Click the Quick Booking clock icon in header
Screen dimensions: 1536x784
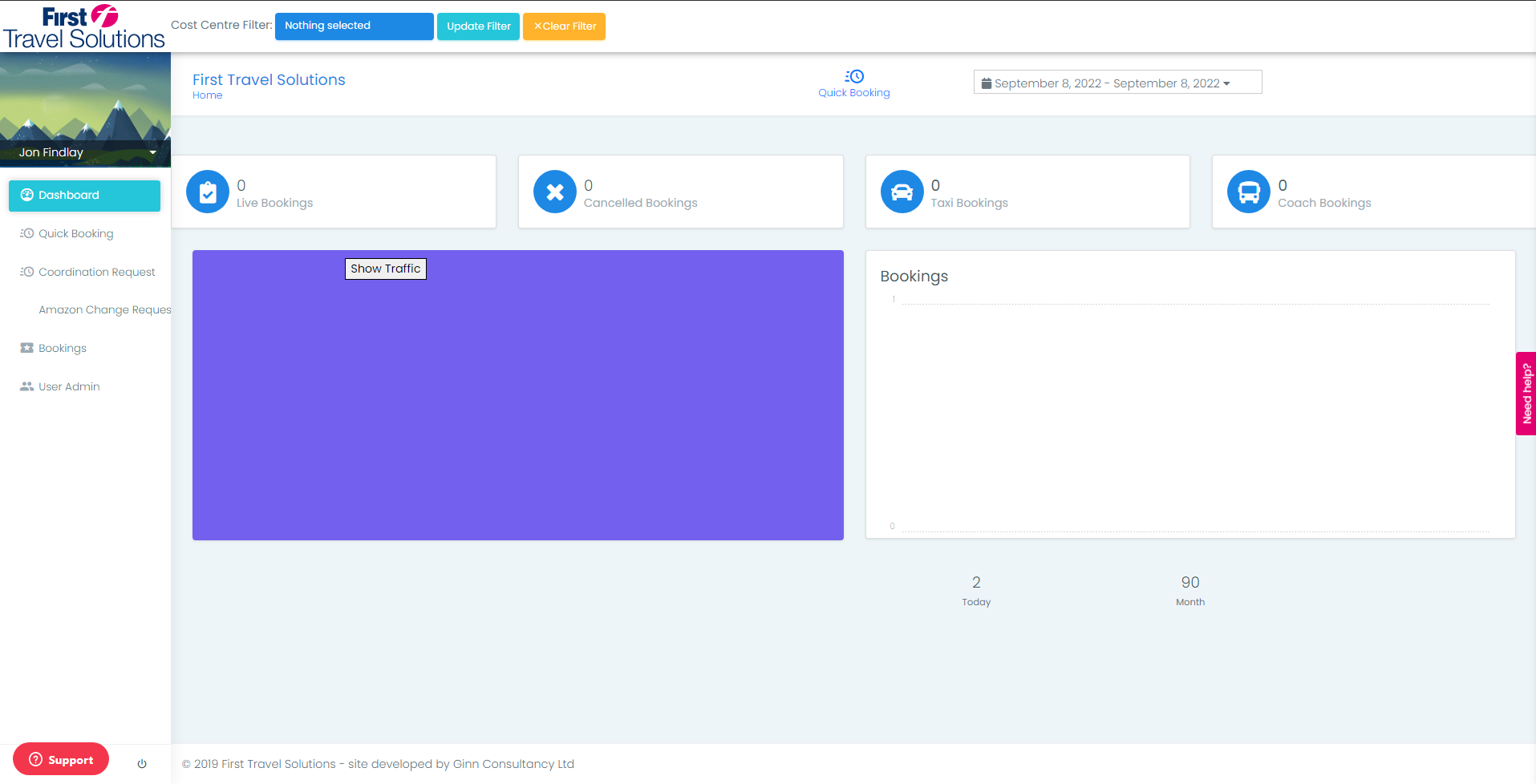(x=854, y=76)
